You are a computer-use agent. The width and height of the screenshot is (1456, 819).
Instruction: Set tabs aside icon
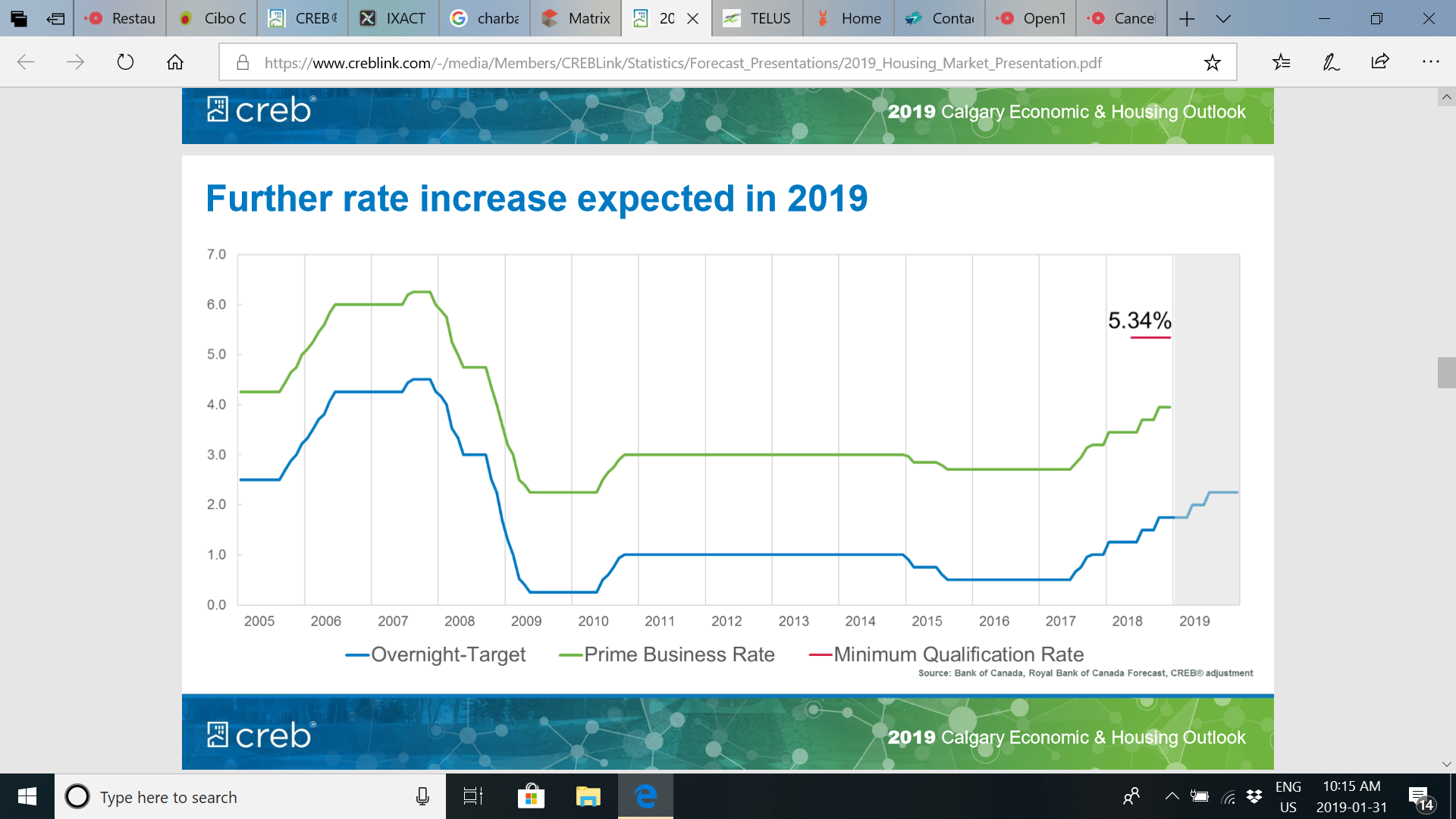tap(55, 18)
